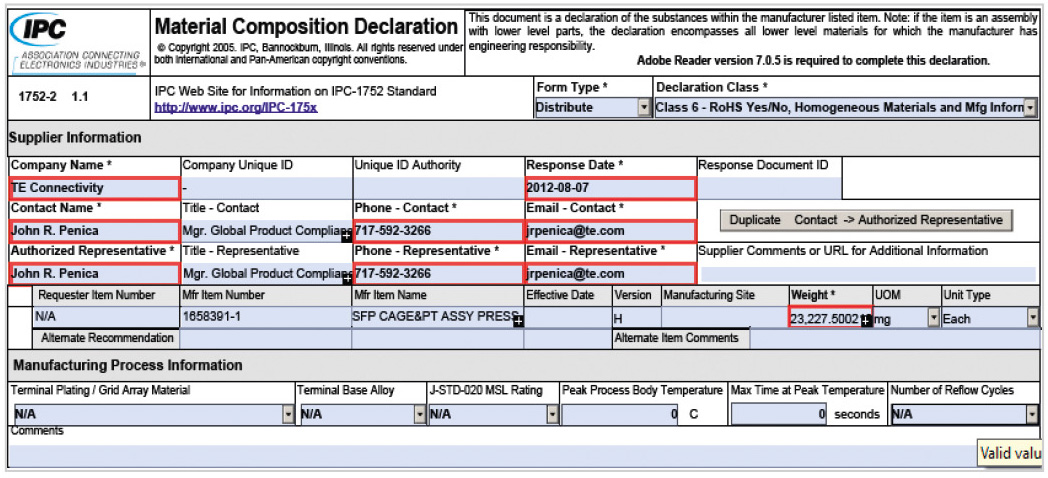Click the Material Composition Declaration title
The image size is (1048, 478).
click(306, 27)
